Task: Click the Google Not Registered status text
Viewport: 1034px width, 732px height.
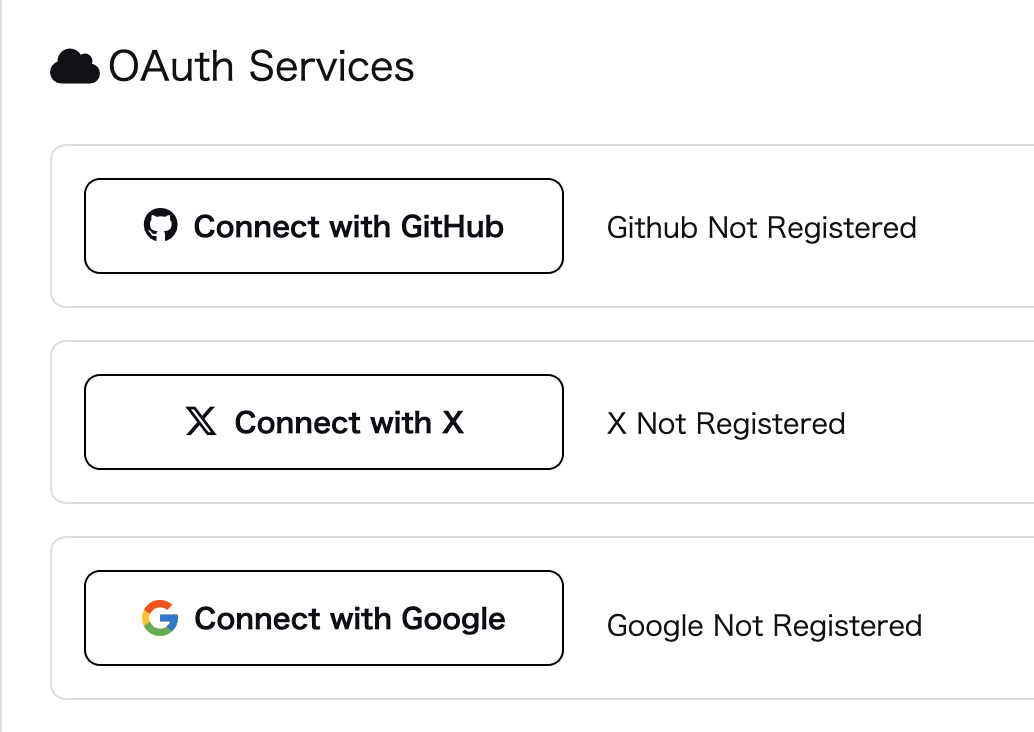Action: (764, 626)
